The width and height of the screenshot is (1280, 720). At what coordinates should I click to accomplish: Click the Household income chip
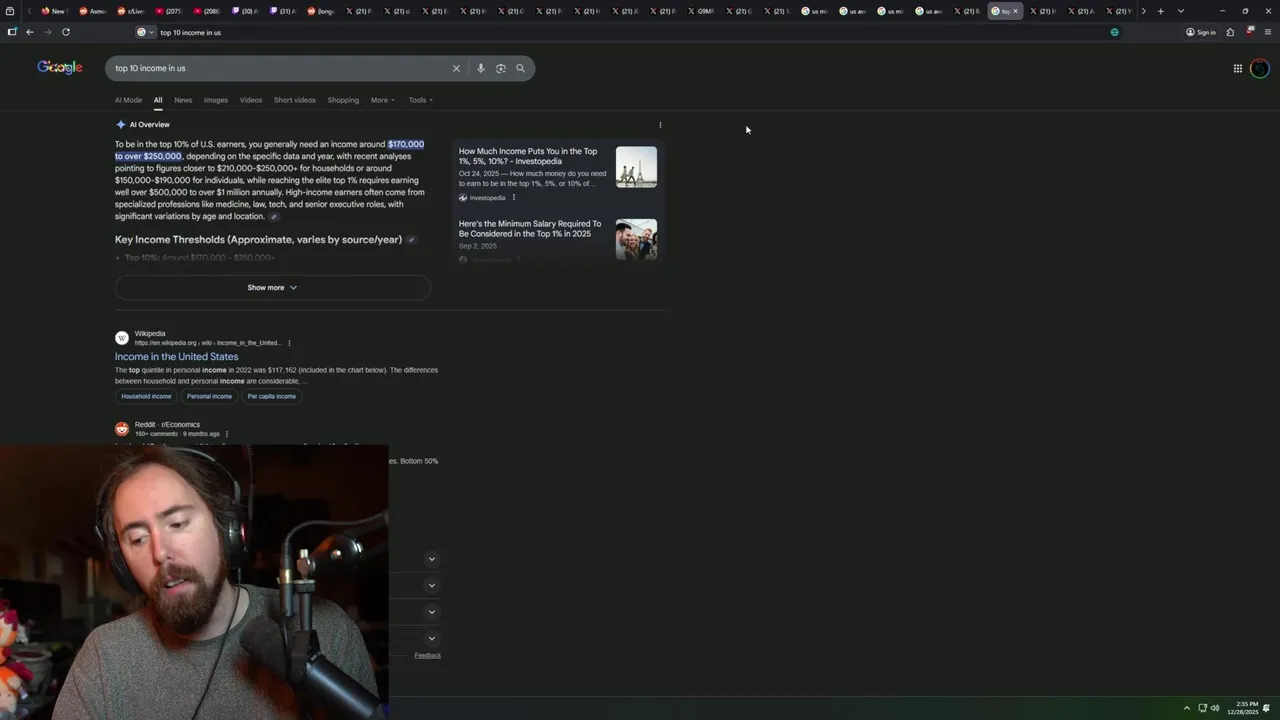(x=146, y=396)
